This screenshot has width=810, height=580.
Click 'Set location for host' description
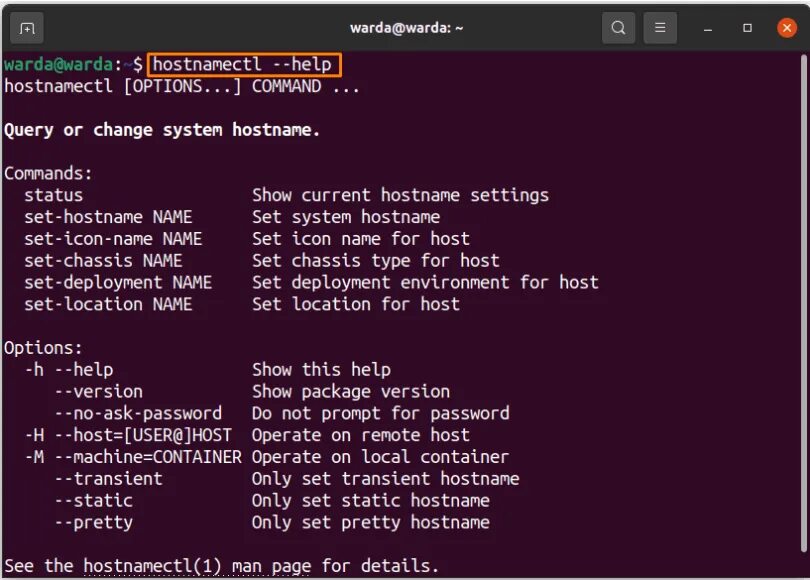pos(356,304)
